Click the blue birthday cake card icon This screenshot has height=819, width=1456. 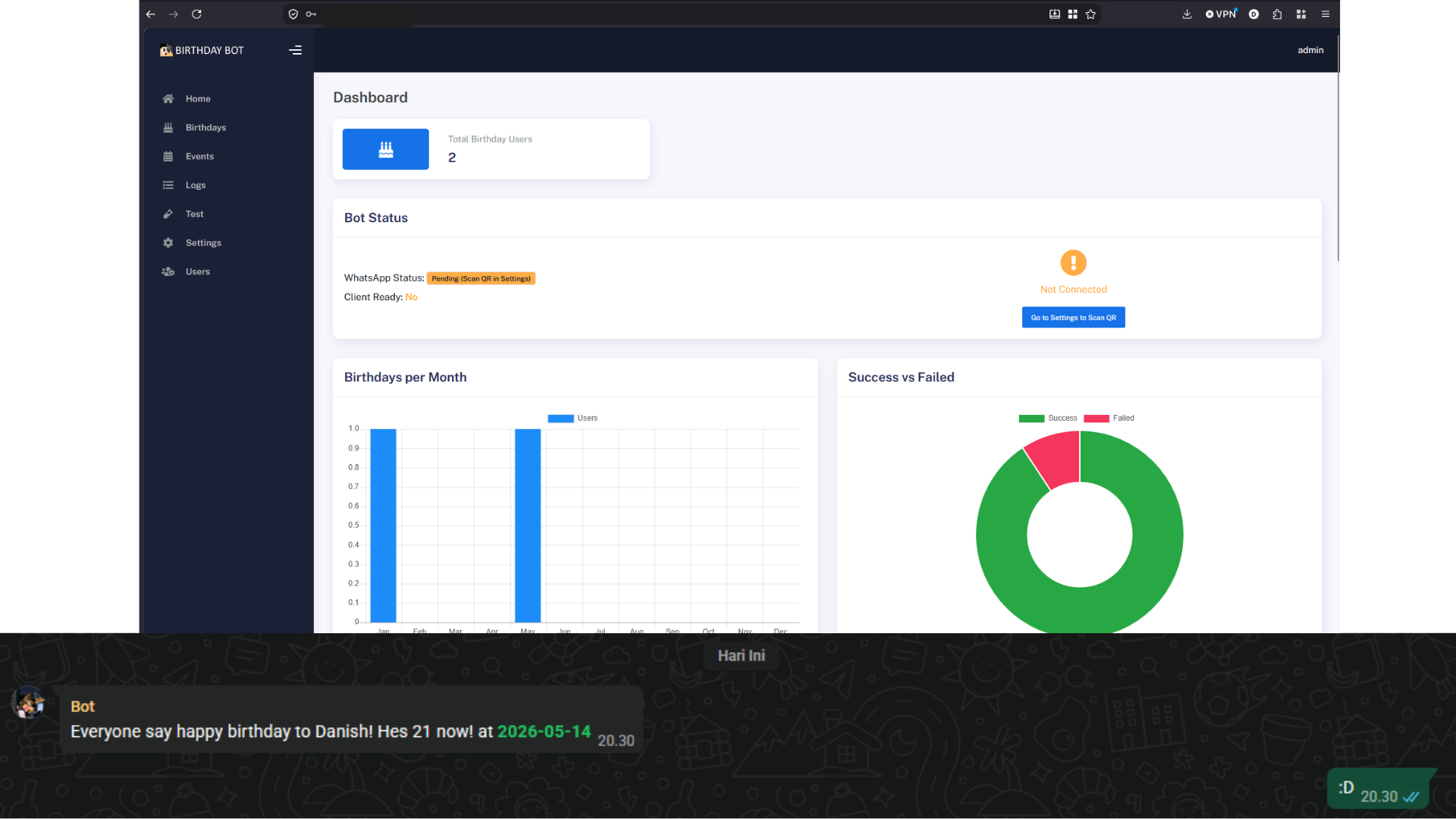pyautogui.click(x=385, y=149)
